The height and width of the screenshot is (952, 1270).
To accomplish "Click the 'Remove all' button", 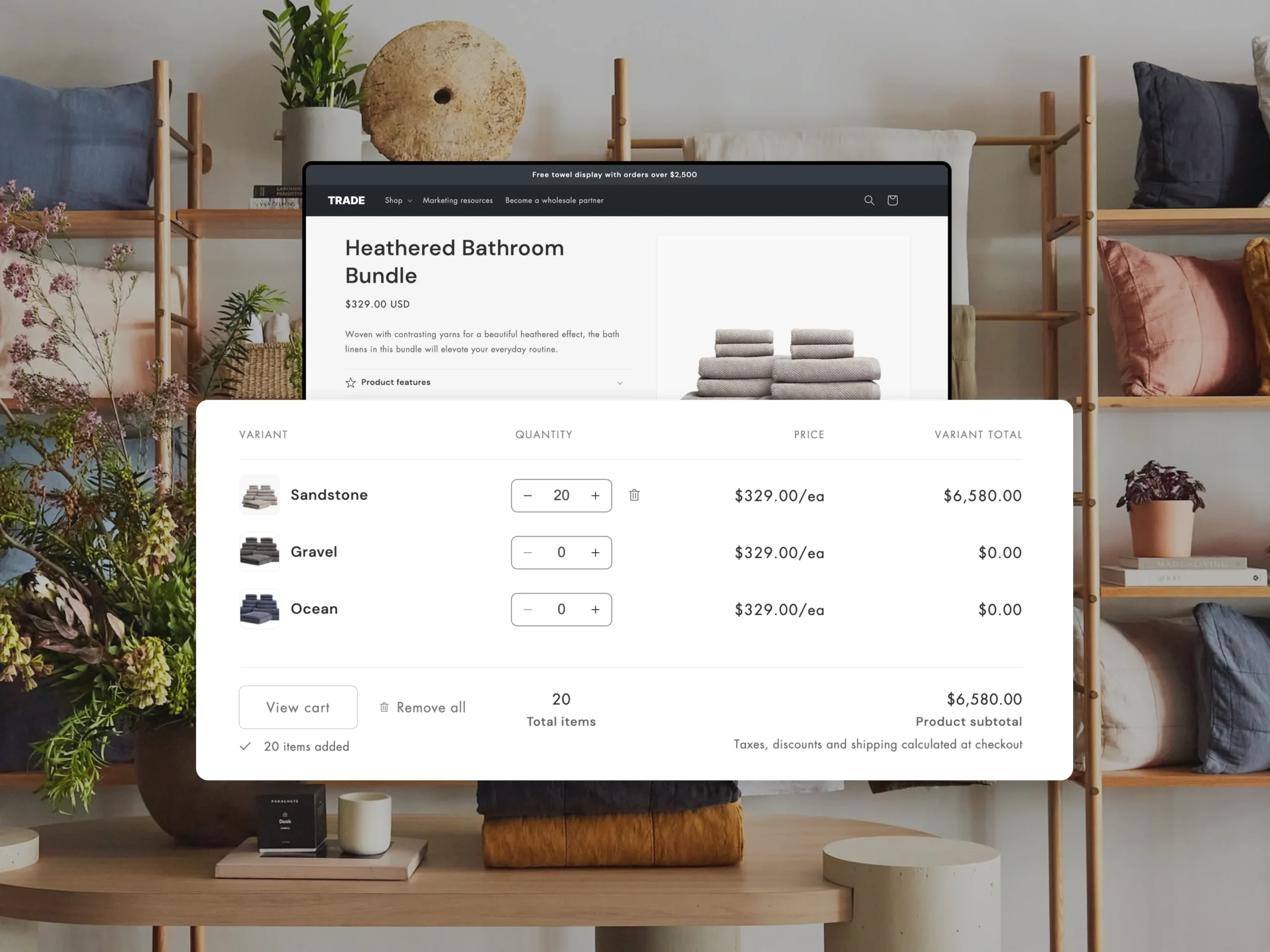I will click(x=421, y=707).
